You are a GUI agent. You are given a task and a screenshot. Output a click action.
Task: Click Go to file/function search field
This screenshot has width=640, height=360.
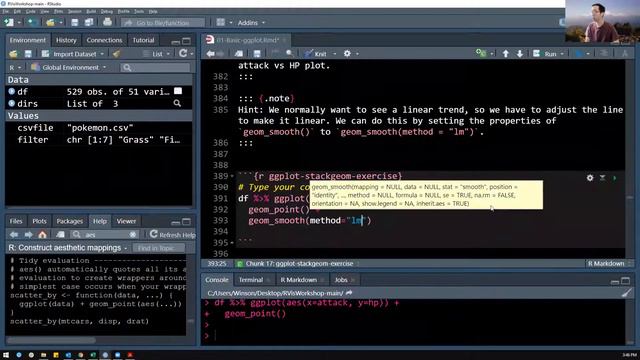pos(162,23)
